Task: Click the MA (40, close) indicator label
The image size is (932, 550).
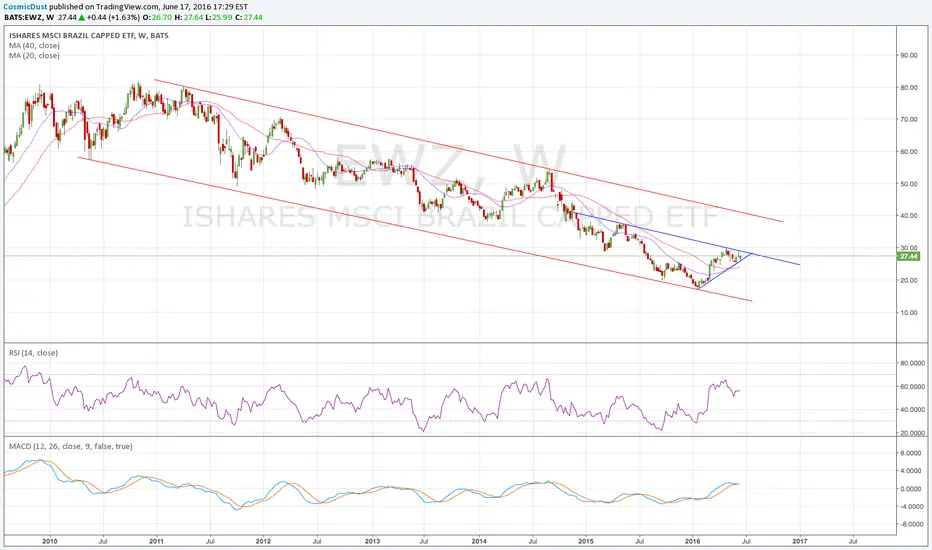Action: (34, 46)
